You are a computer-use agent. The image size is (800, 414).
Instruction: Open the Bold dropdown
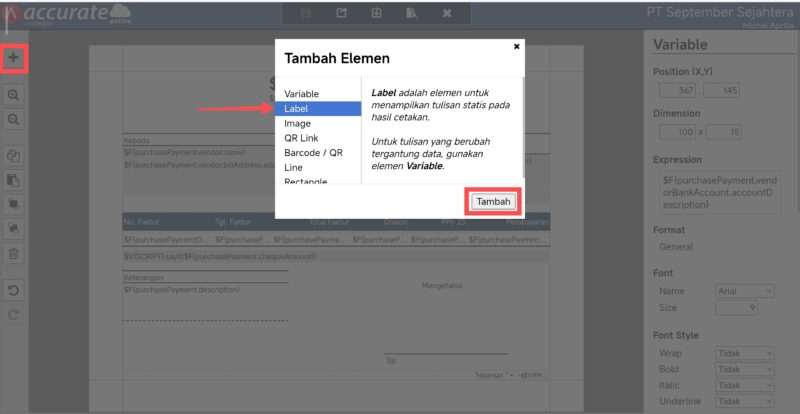745,369
